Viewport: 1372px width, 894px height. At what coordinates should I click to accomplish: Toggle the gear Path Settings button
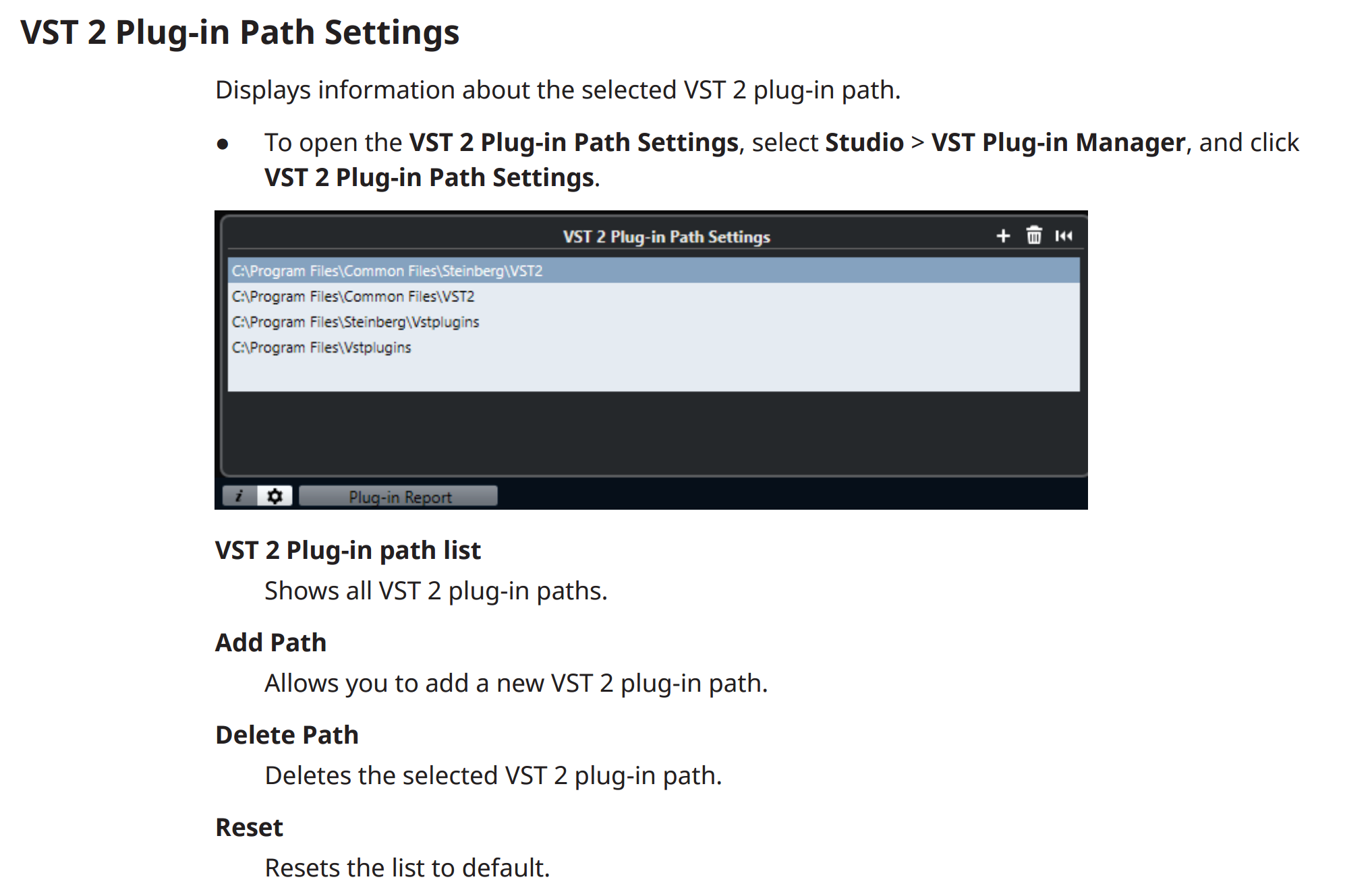pos(275,496)
